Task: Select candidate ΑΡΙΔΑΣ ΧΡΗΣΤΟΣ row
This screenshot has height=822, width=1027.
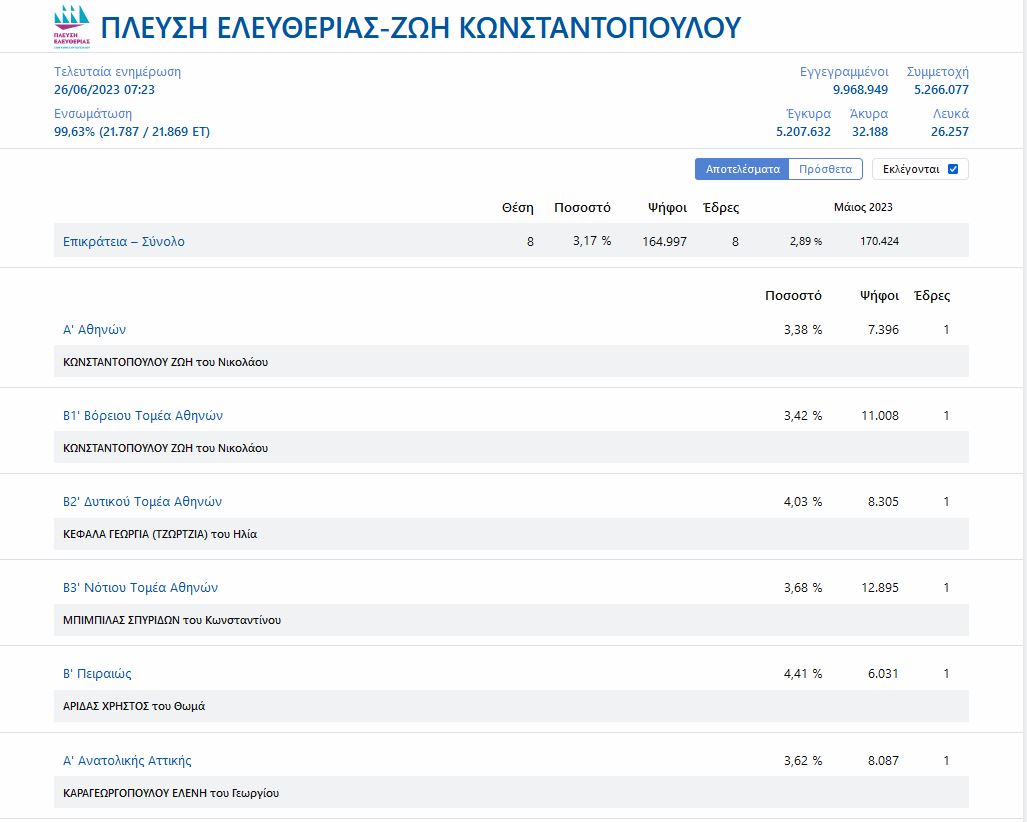Action: [x=134, y=706]
